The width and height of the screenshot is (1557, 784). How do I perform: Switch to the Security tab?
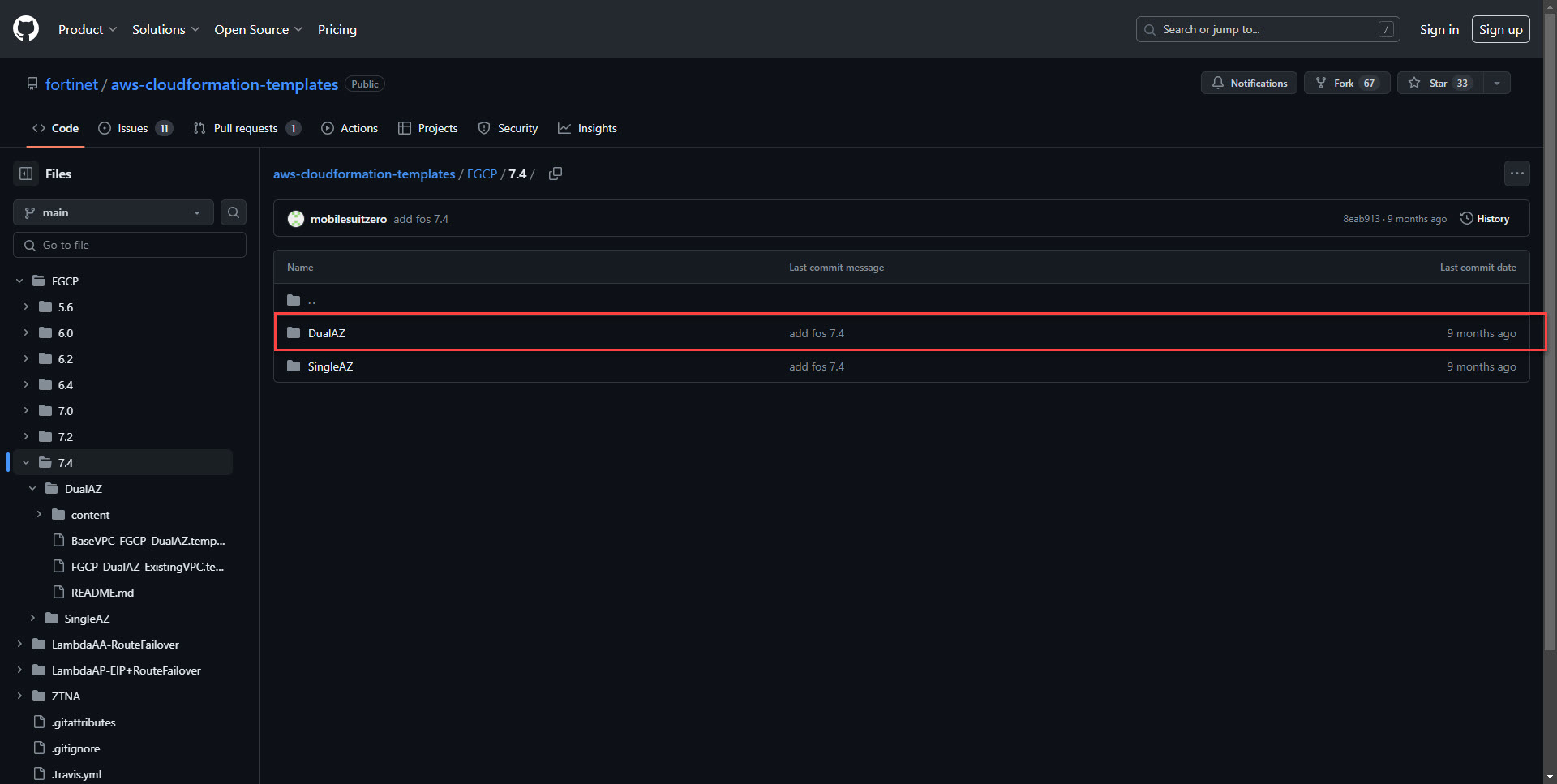[x=508, y=128]
